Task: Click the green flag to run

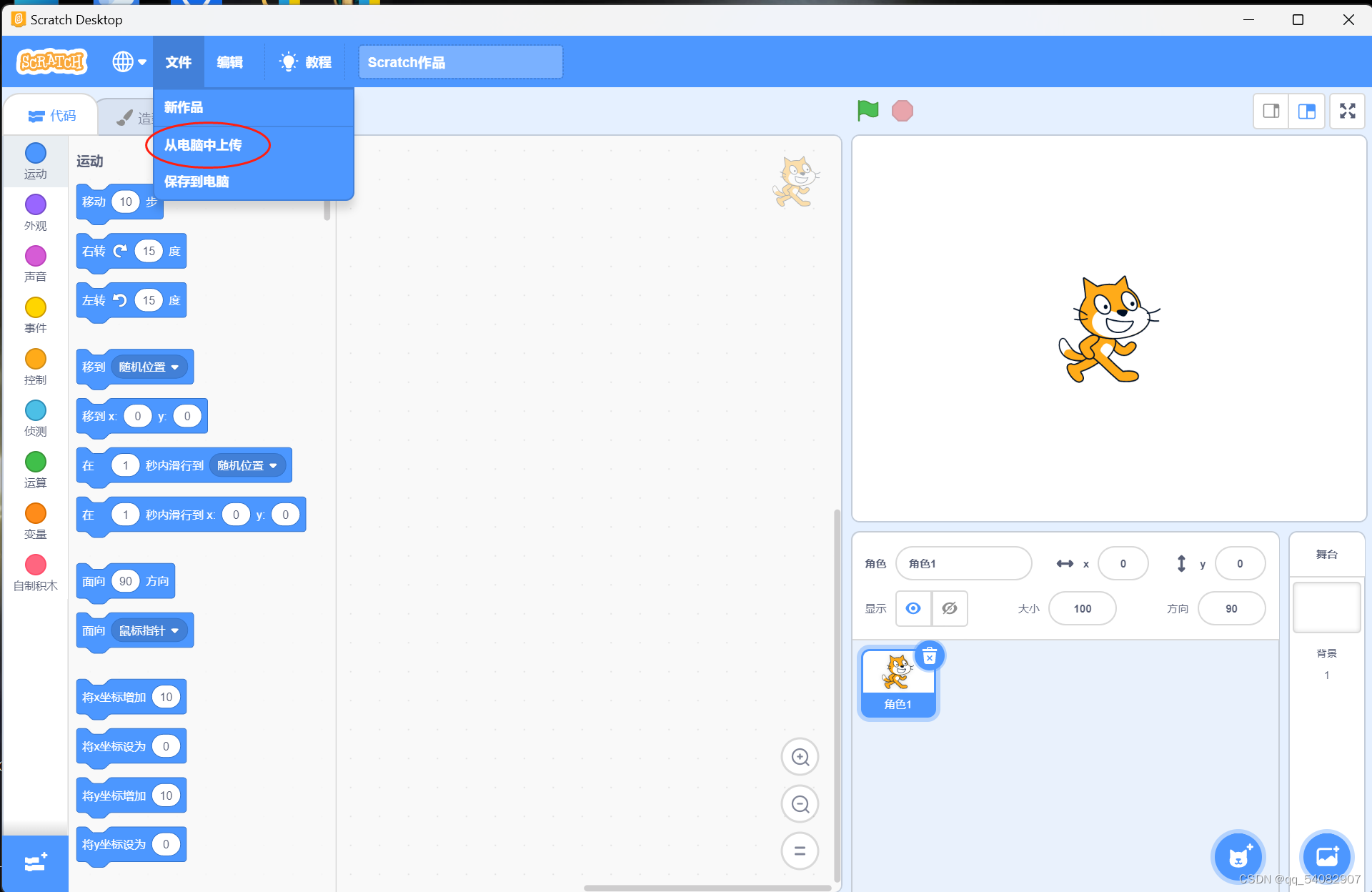Action: [868, 111]
